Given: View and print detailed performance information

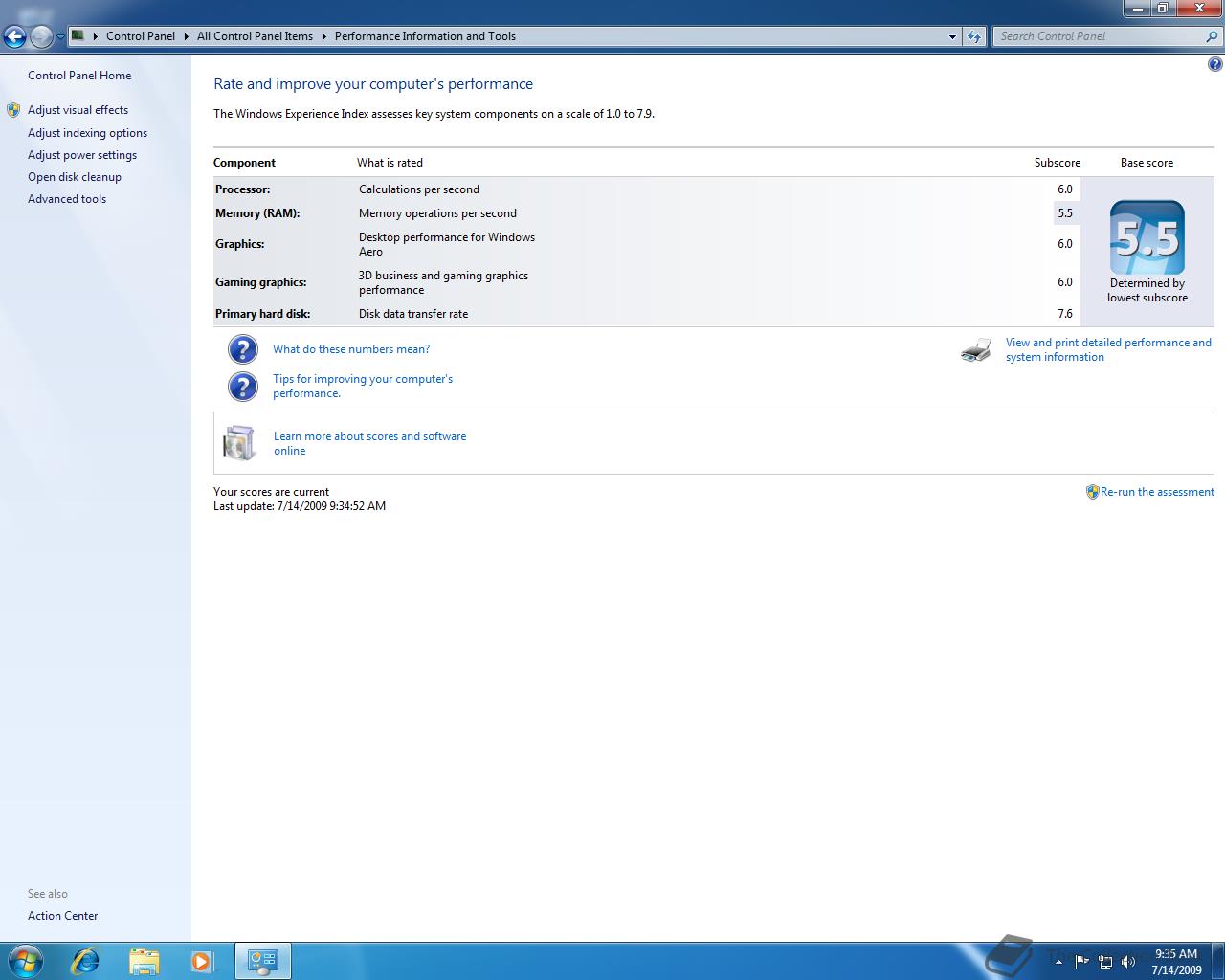Looking at the screenshot, I should 1108,349.
